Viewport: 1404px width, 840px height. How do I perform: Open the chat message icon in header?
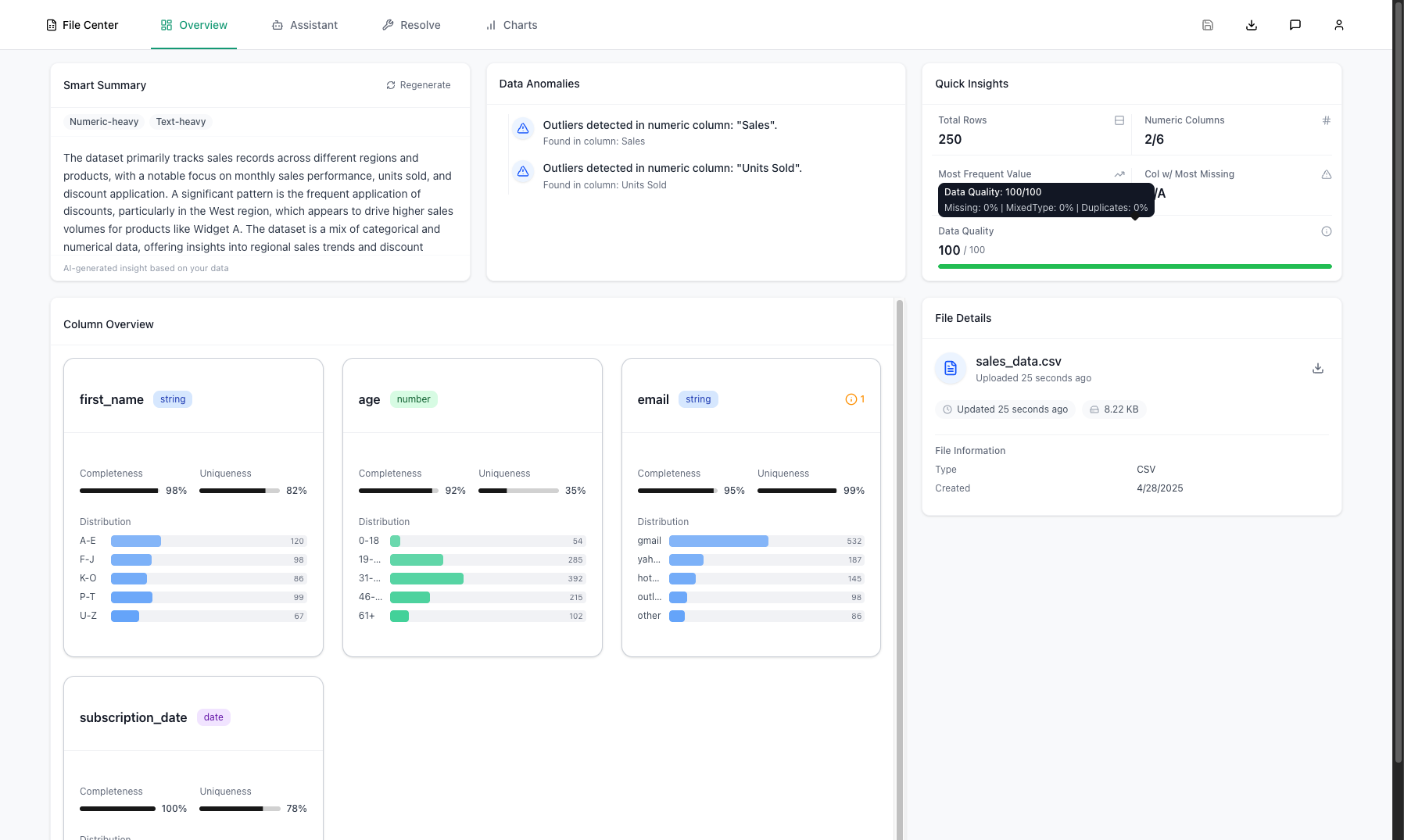coord(1295,25)
